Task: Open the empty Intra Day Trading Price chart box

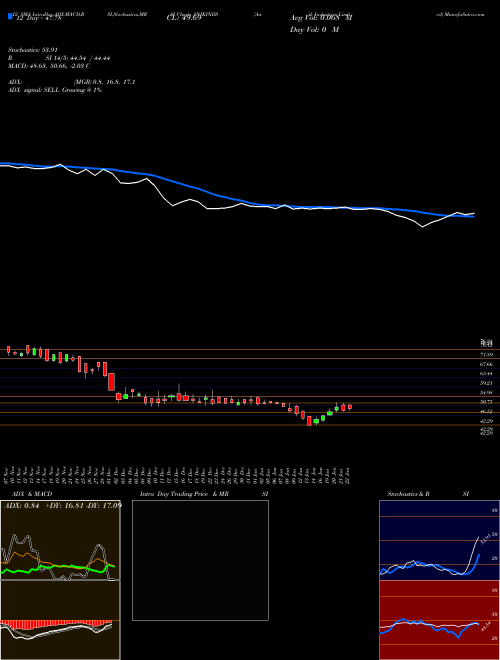Action: (200, 560)
